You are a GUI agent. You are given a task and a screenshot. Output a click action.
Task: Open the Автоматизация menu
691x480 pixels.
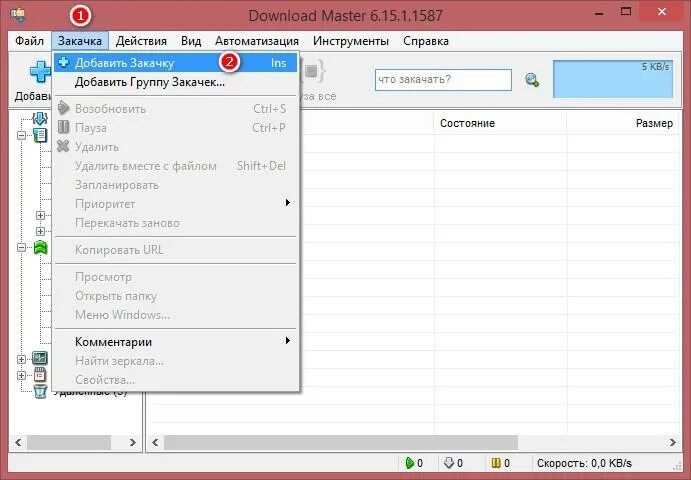coord(257,41)
